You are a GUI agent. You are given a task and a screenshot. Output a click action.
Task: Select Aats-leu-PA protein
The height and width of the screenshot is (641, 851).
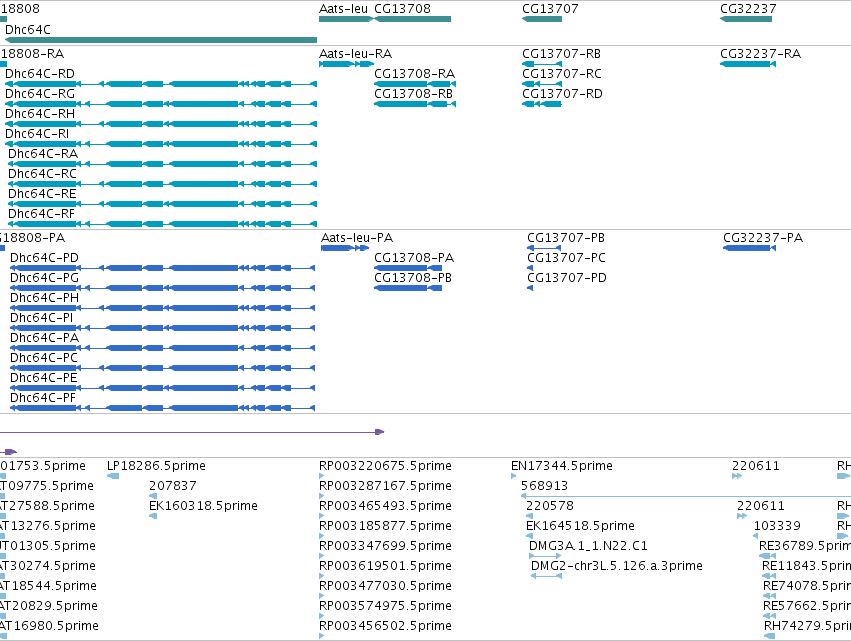(345, 248)
